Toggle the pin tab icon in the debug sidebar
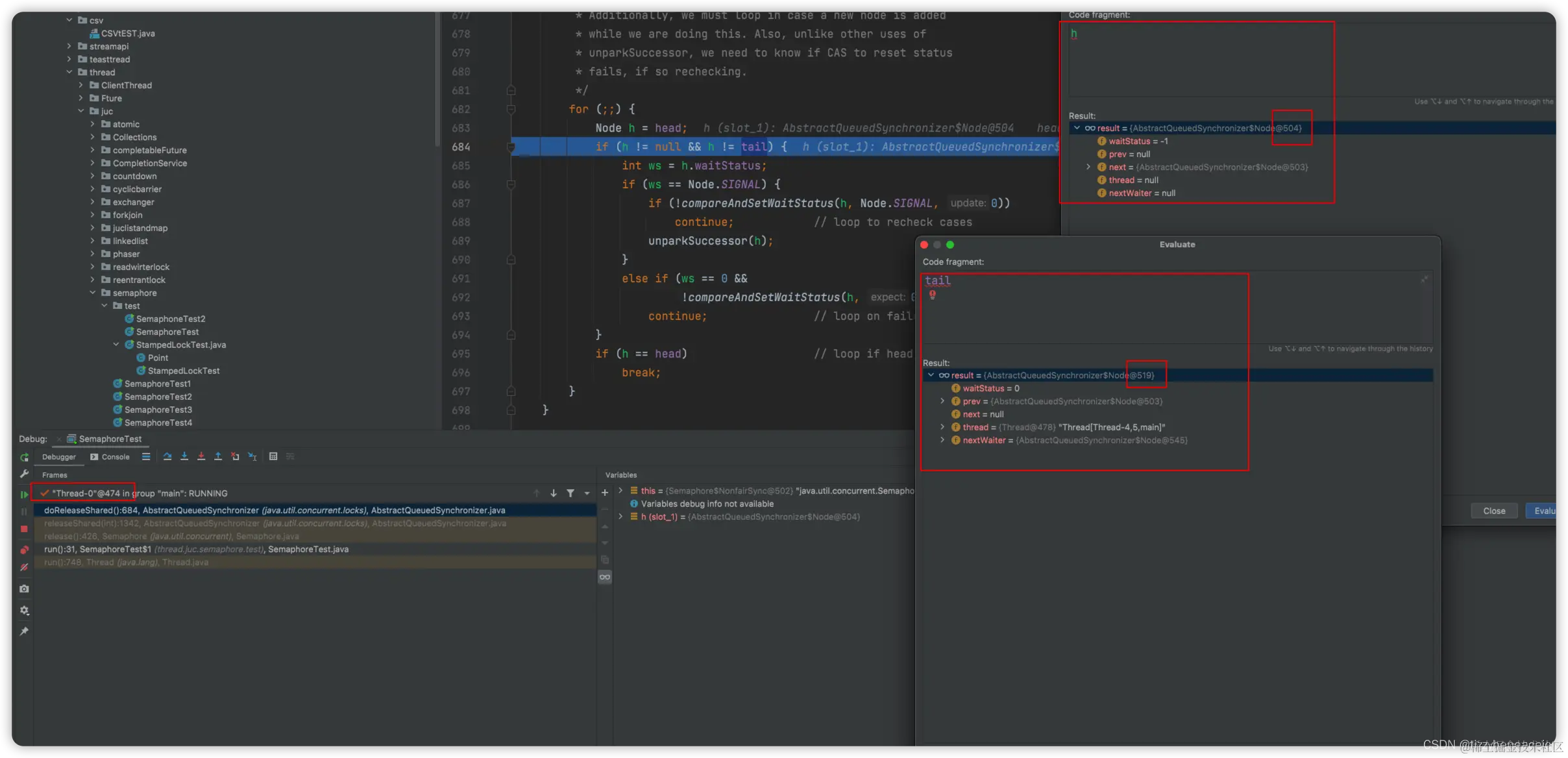This screenshot has width=1568, height=758. tap(24, 631)
